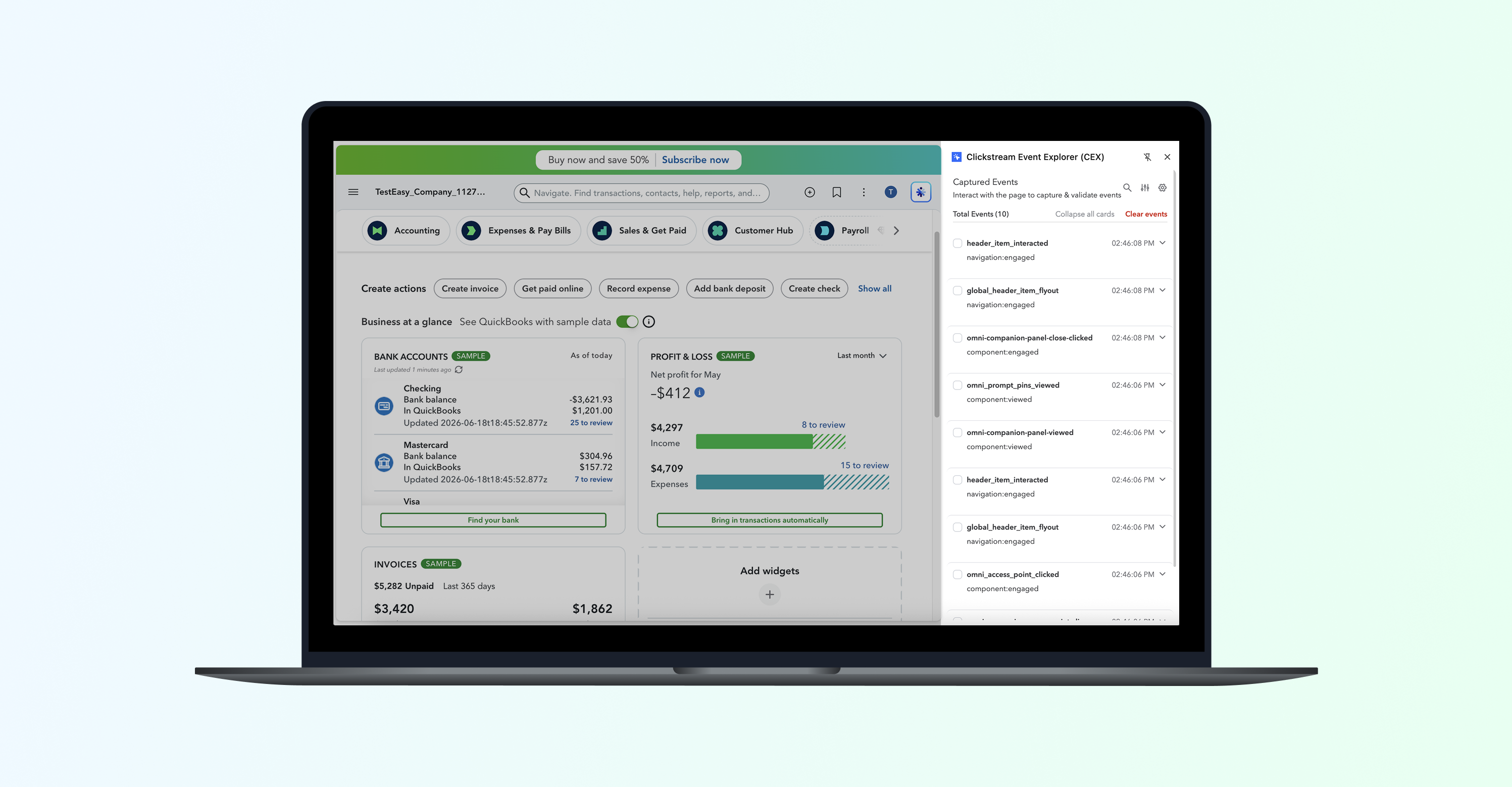
Task: Click the CEX panel logo icon
Action: pos(956,157)
